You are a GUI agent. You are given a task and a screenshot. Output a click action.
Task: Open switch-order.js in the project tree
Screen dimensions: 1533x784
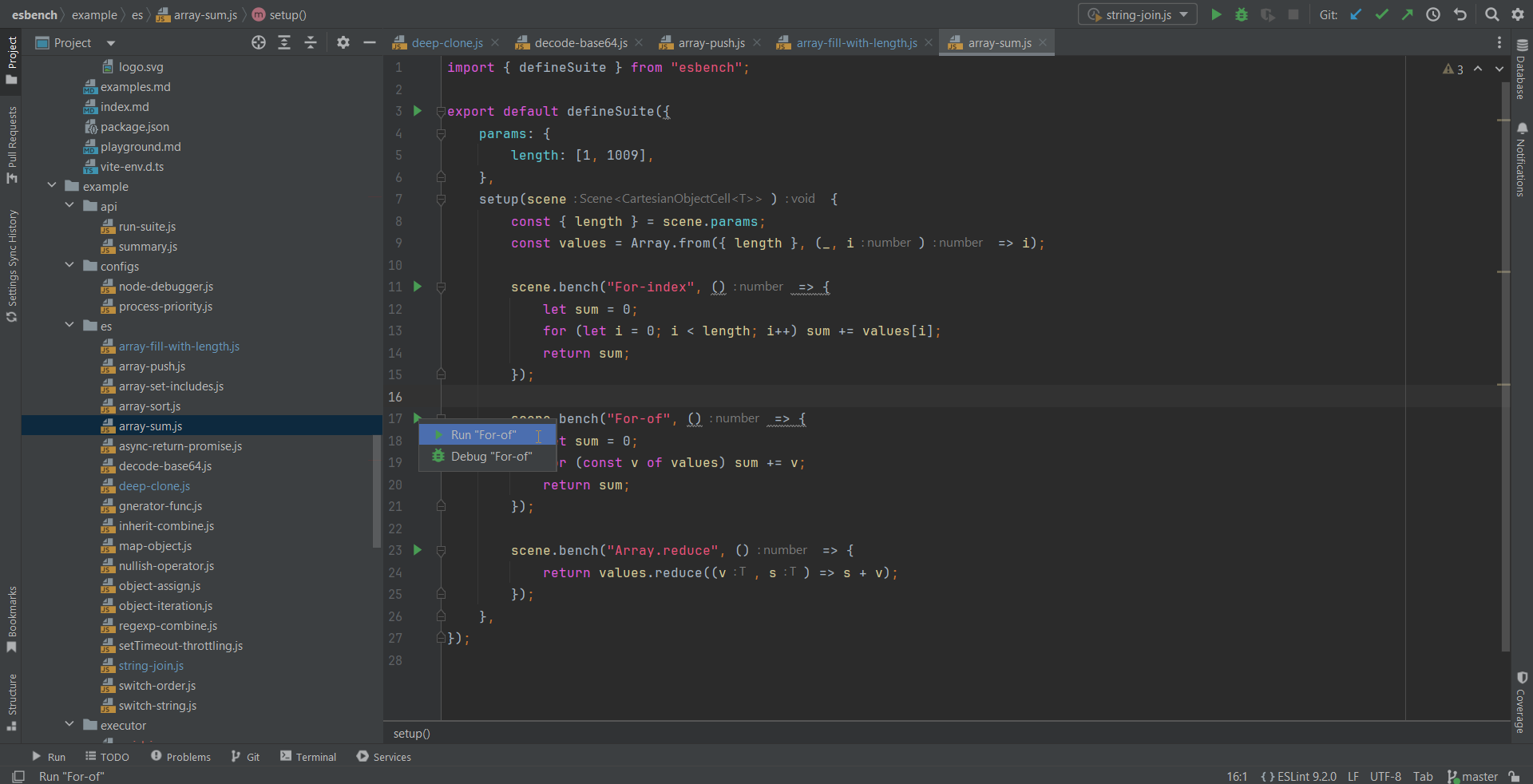coord(156,686)
